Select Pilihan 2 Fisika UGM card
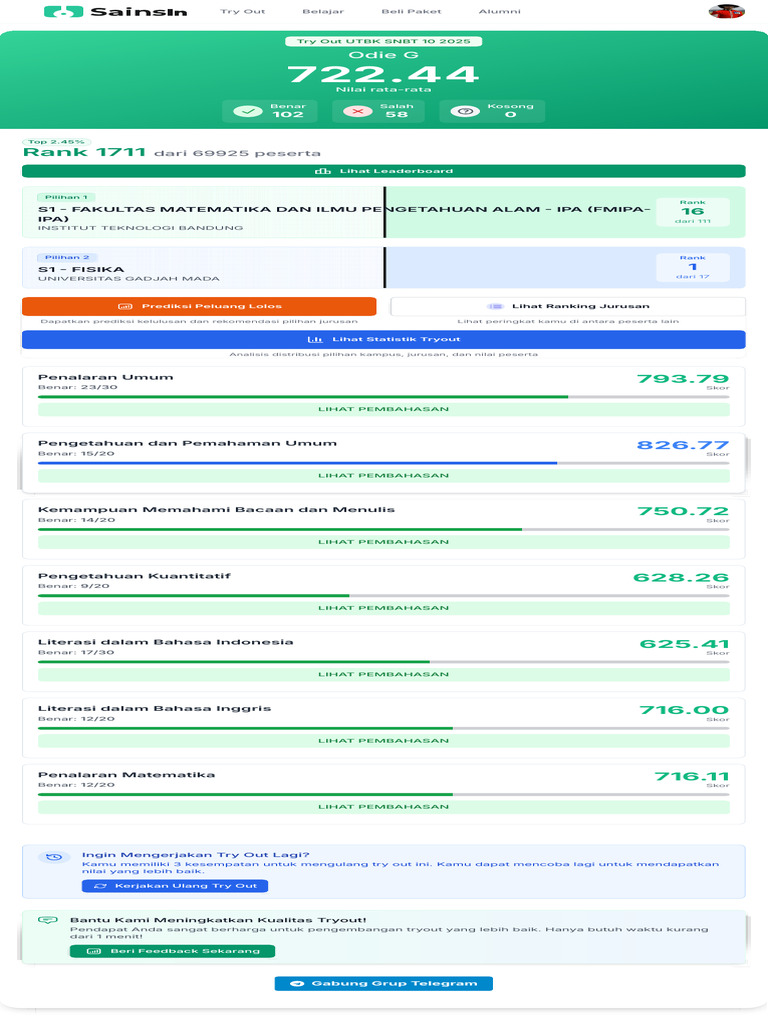The image size is (768, 1024). pyautogui.click(x=383, y=268)
